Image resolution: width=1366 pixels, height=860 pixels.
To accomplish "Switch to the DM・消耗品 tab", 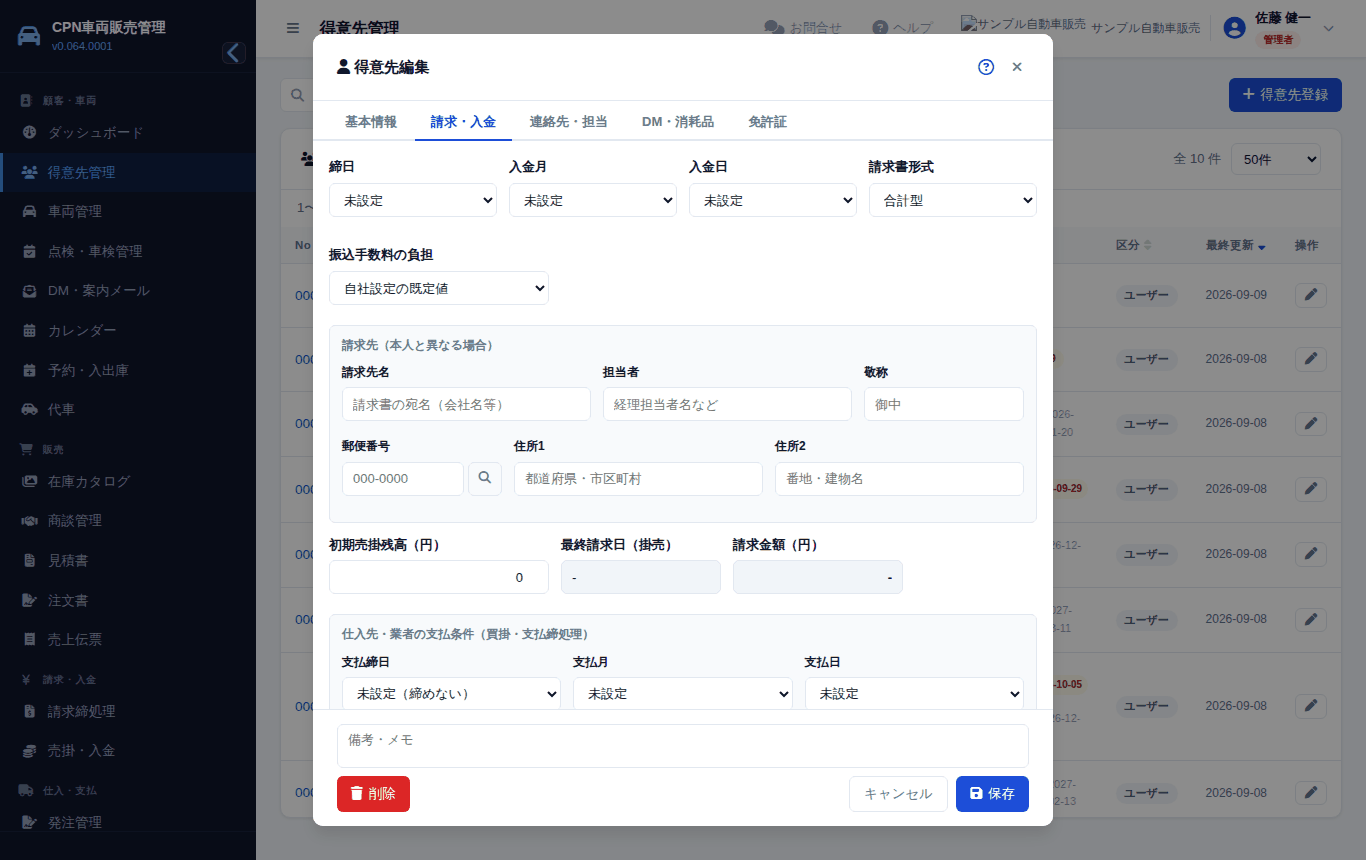I will coord(678,122).
